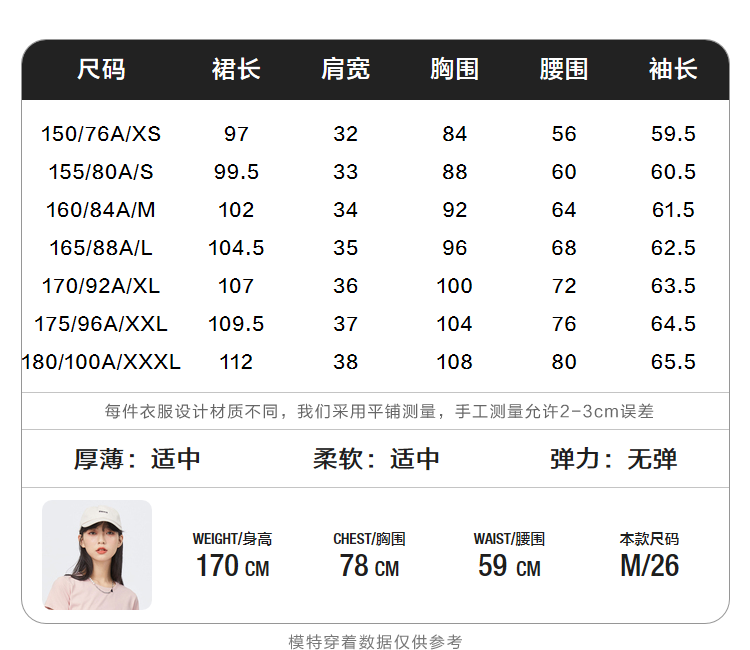Click skirt length value 104.5

236,248
